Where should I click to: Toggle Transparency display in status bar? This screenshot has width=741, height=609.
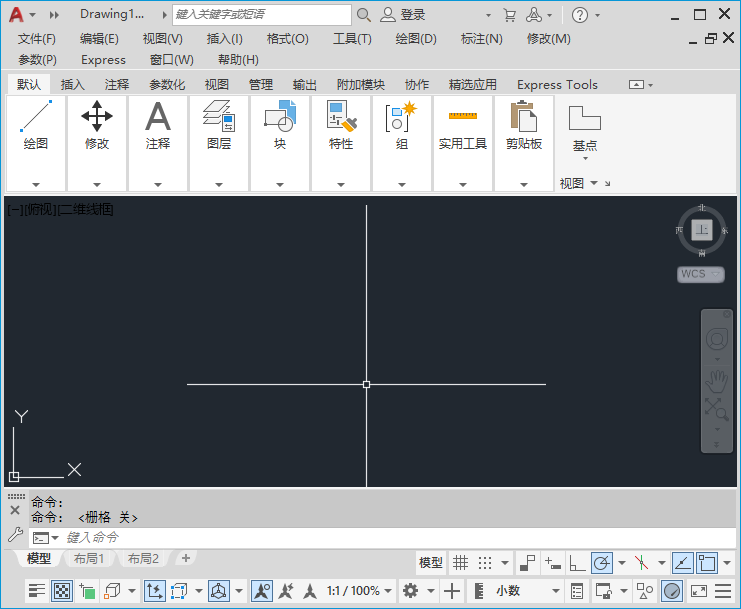click(x=62, y=591)
